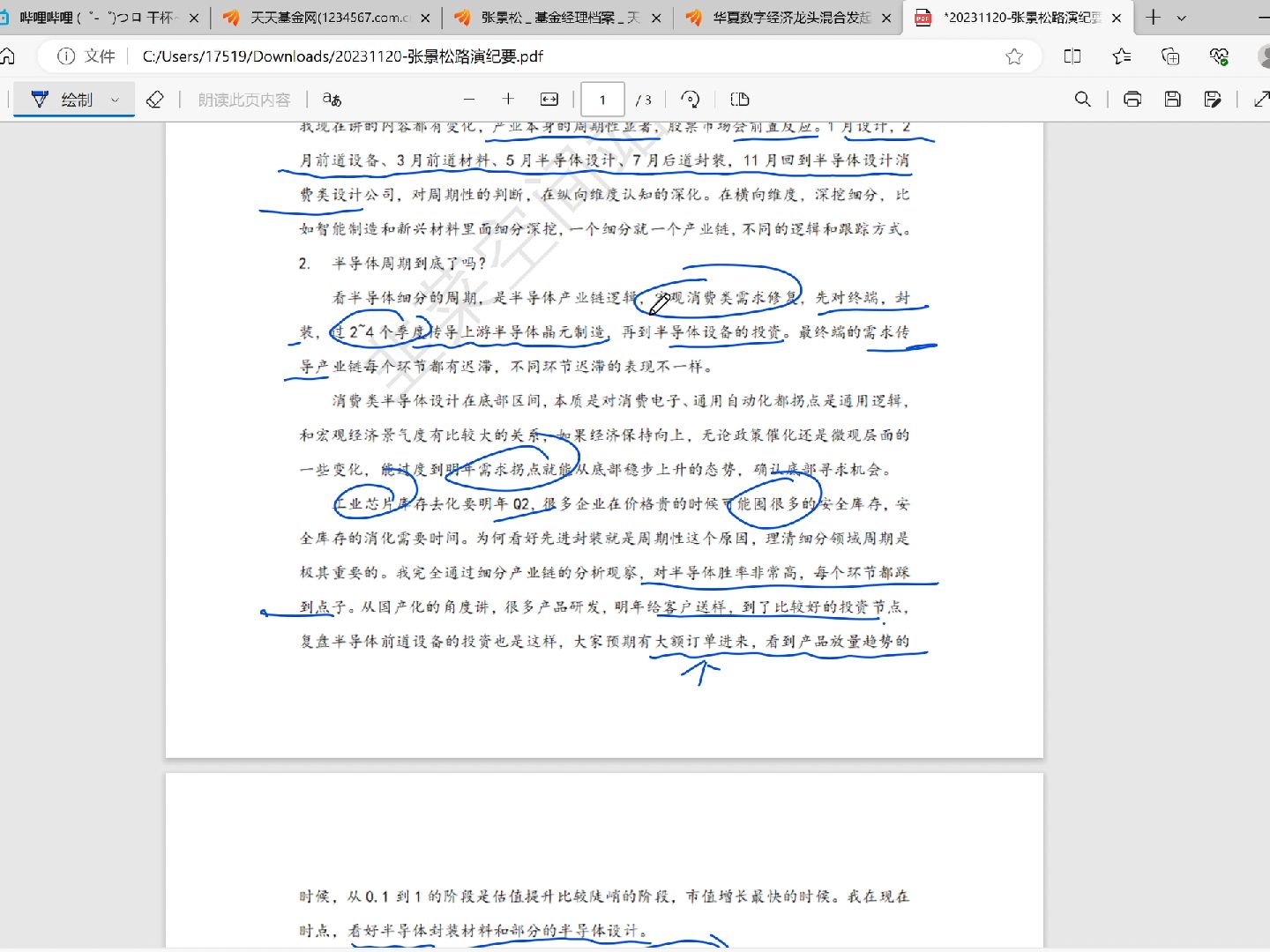Close the 20231120 PDF tab
Viewport: 1270px width, 952px height.
coord(1117,18)
